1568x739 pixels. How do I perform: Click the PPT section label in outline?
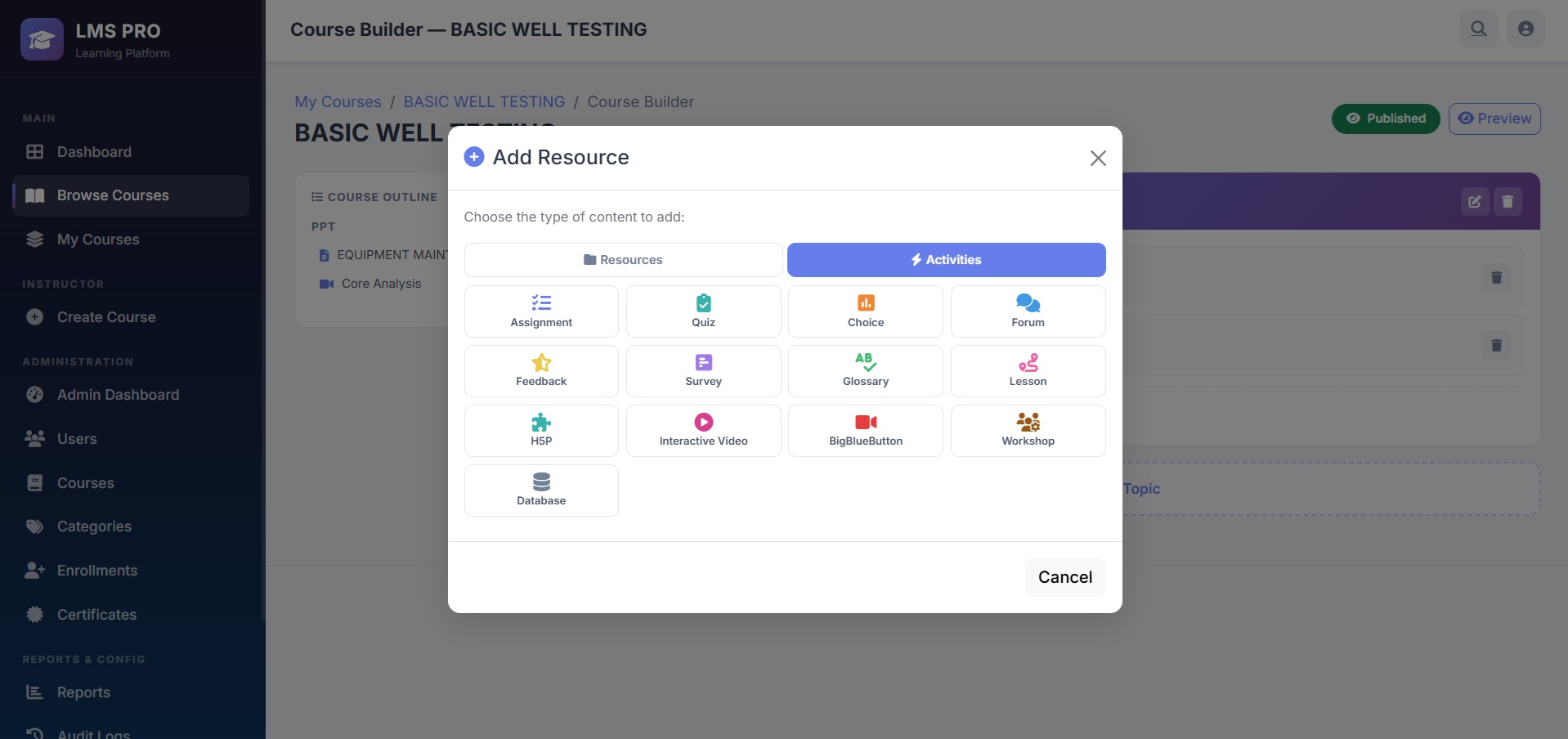click(x=323, y=226)
